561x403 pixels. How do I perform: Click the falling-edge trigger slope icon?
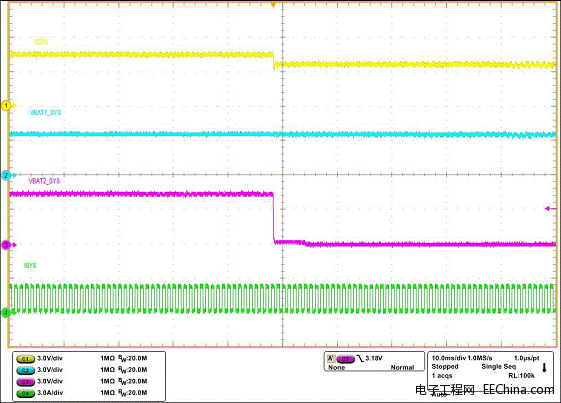point(360,358)
